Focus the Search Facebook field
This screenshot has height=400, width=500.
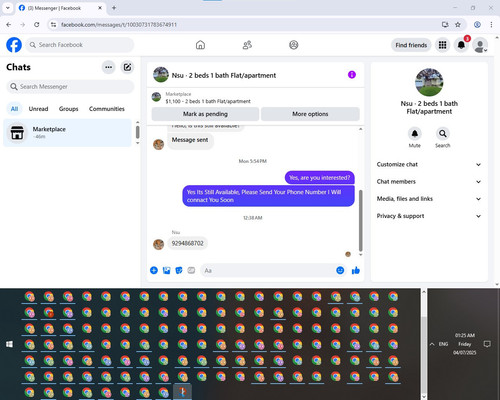80,45
